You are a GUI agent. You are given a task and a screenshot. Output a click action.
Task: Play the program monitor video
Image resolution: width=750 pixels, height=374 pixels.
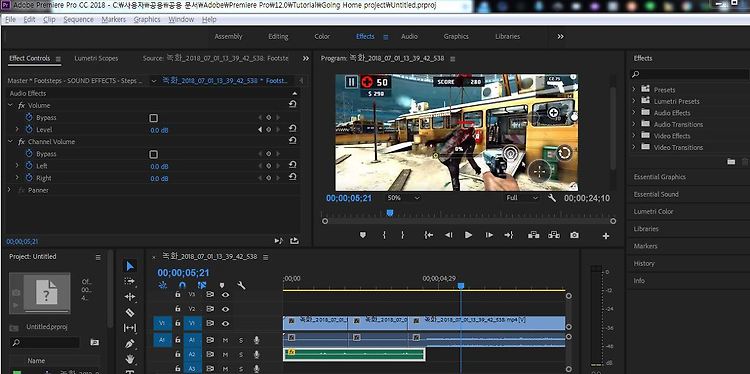[468, 235]
